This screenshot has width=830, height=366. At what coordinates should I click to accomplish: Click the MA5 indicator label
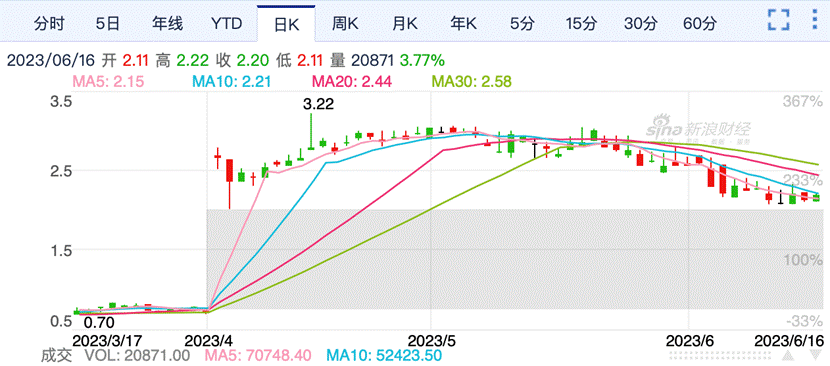point(108,82)
